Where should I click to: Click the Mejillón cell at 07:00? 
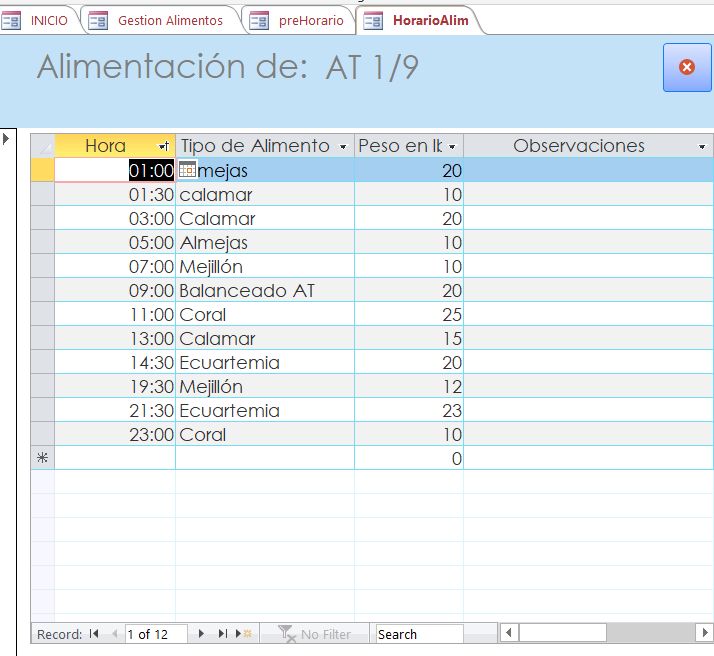pos(265,266)
